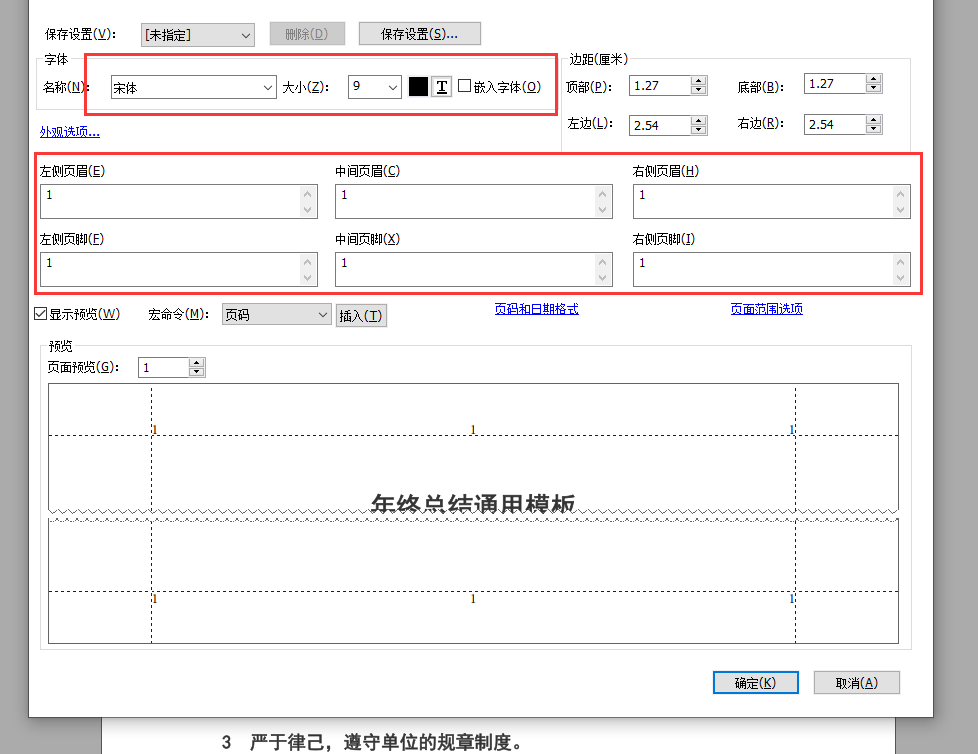
Task: Increment the 页面预览 page number
Action: click(196, 362)
